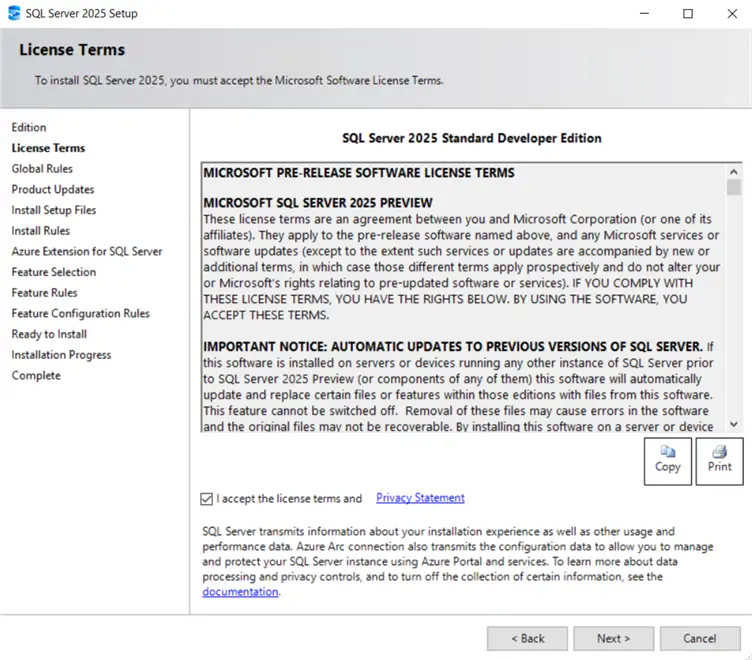This screenshot has width=752, height=660.
Task: Click the Microsoft SQL Server 2025 Preview heading
Action: tap(318, 203)
